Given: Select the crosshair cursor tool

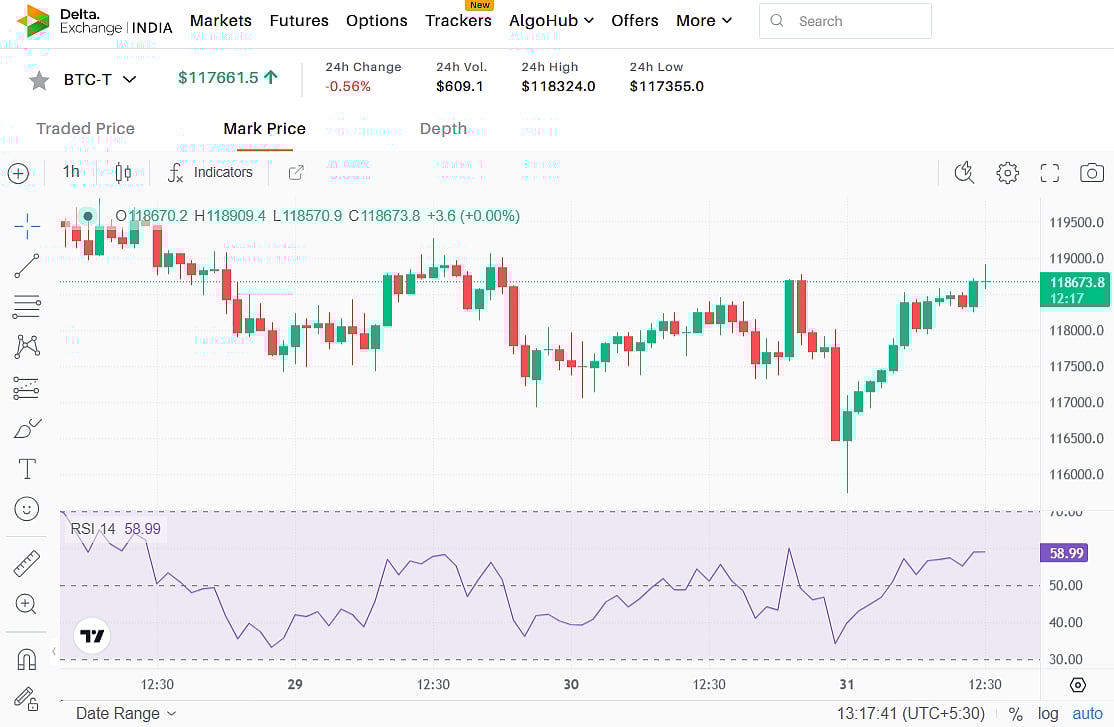Looking at the screenshot, I should (x=26, y=226).
